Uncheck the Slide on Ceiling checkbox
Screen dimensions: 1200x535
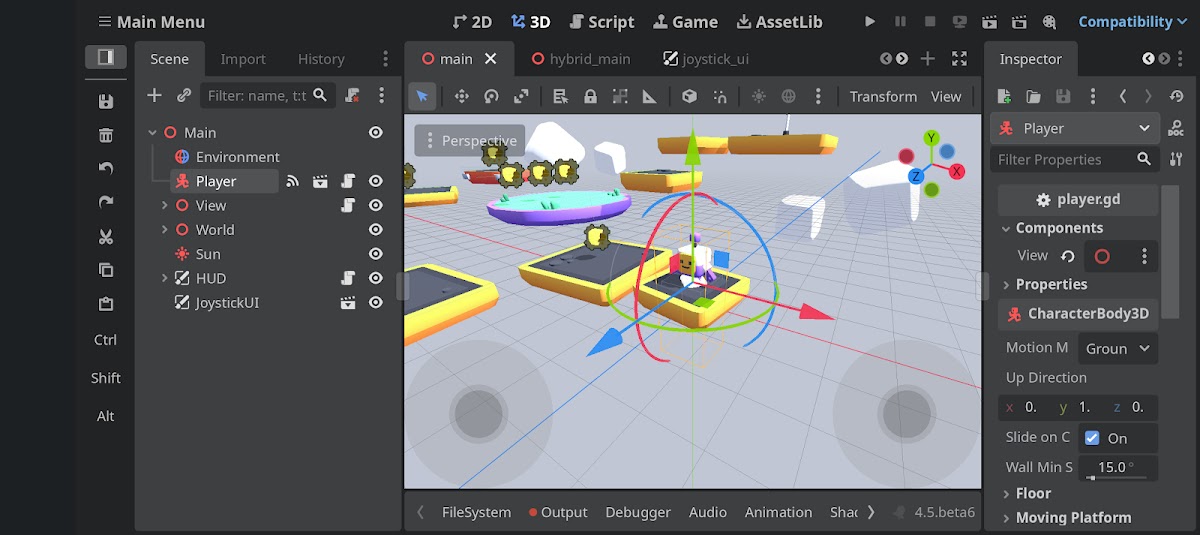click(x=1092, y=438)
